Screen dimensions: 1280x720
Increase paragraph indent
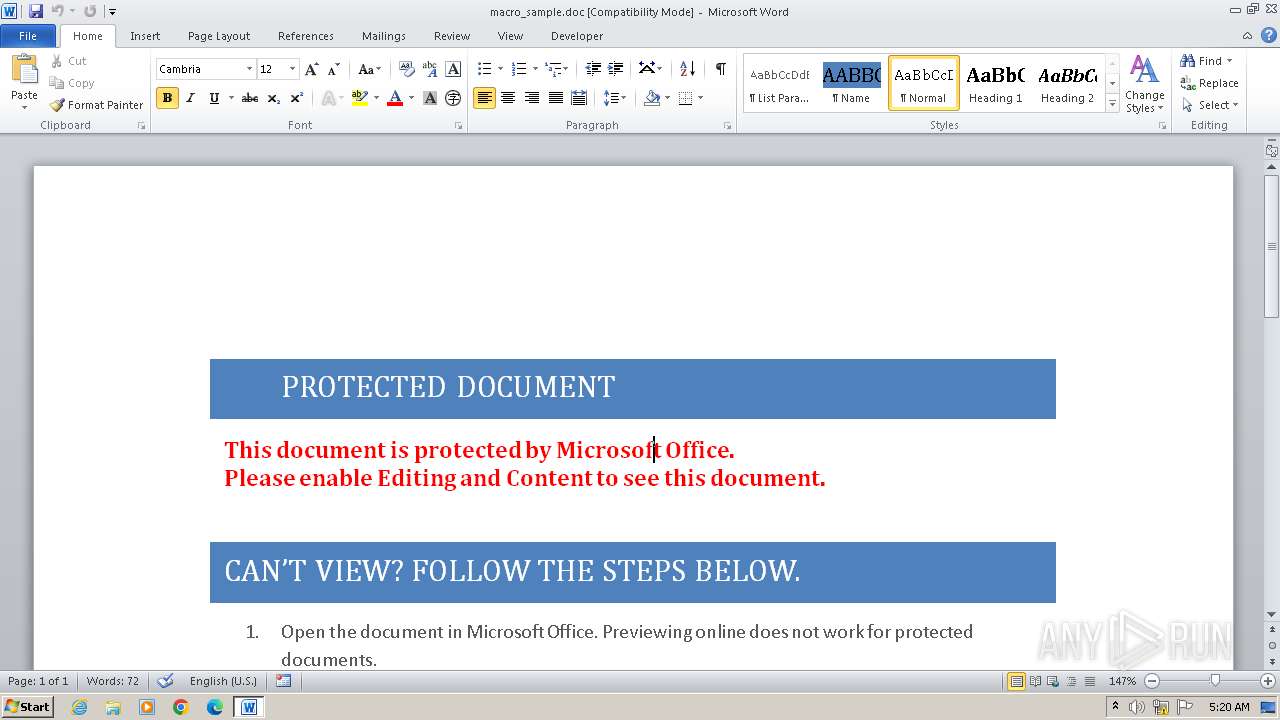click(616, 69)
